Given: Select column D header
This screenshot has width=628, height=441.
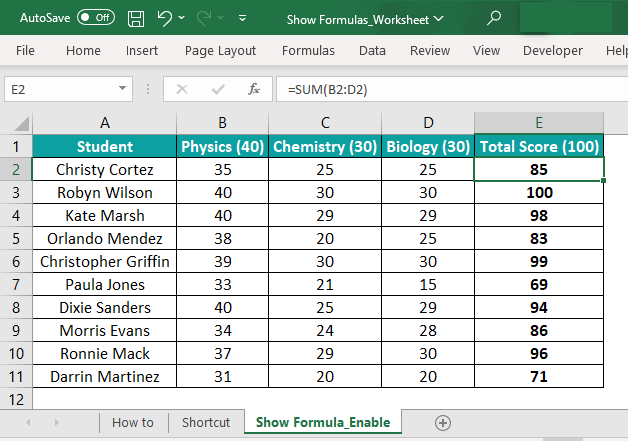Looking at the screenshot, I should point(428,123).
